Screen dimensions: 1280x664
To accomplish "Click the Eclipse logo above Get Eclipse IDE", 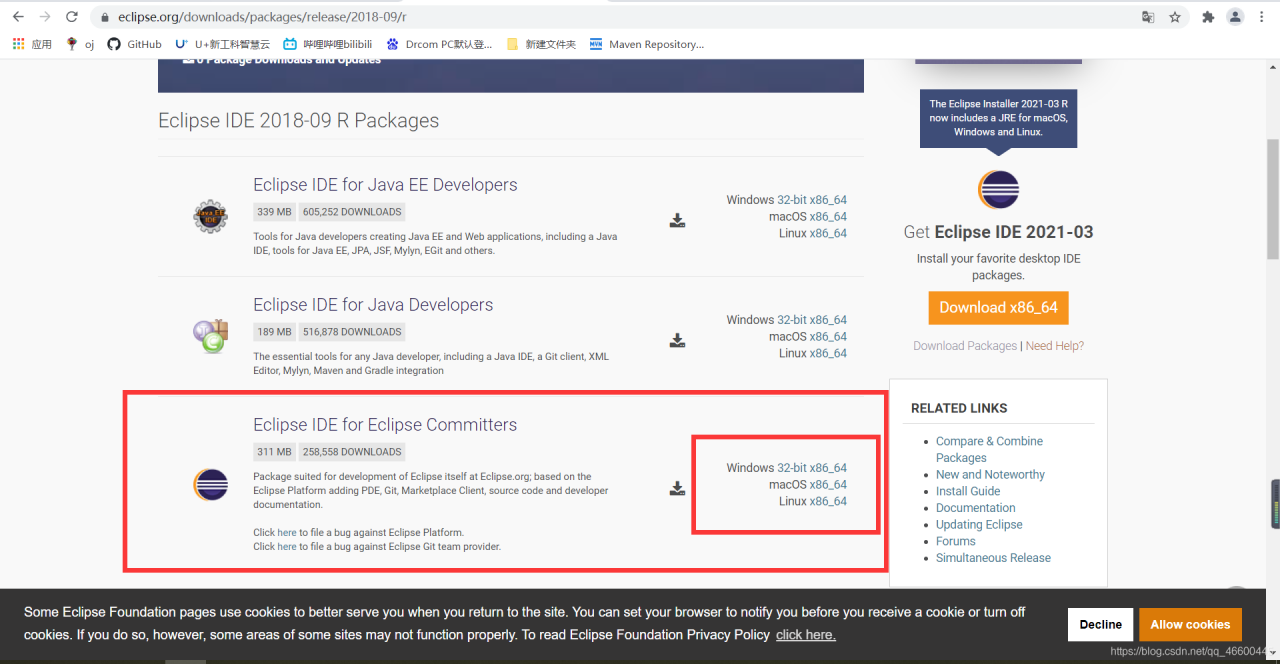I will [998, 189].
